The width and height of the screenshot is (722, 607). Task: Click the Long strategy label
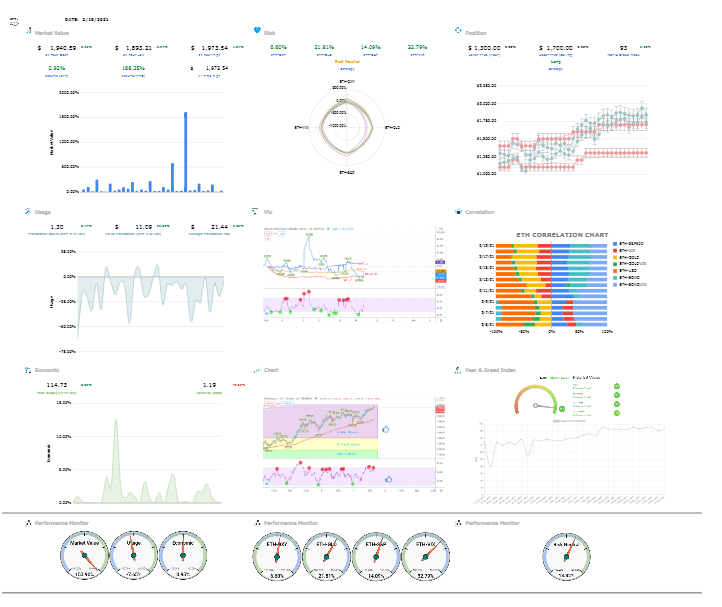pyautogui.click(x=556, y=61)
